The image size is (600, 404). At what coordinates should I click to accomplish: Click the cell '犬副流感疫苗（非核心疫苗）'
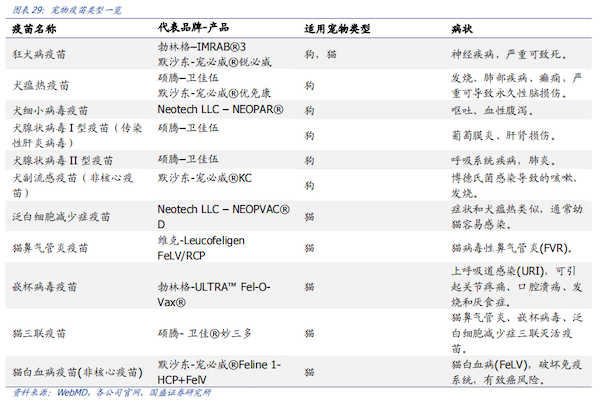73,186
